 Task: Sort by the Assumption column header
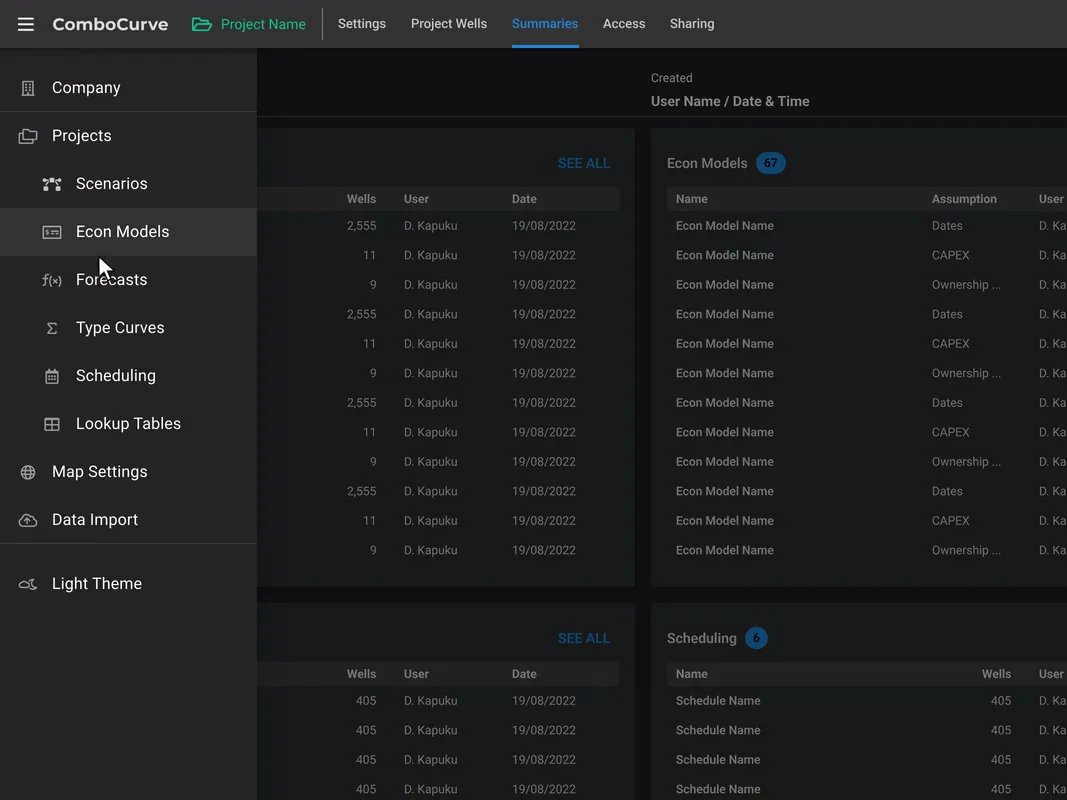click(x=964, y=199)
